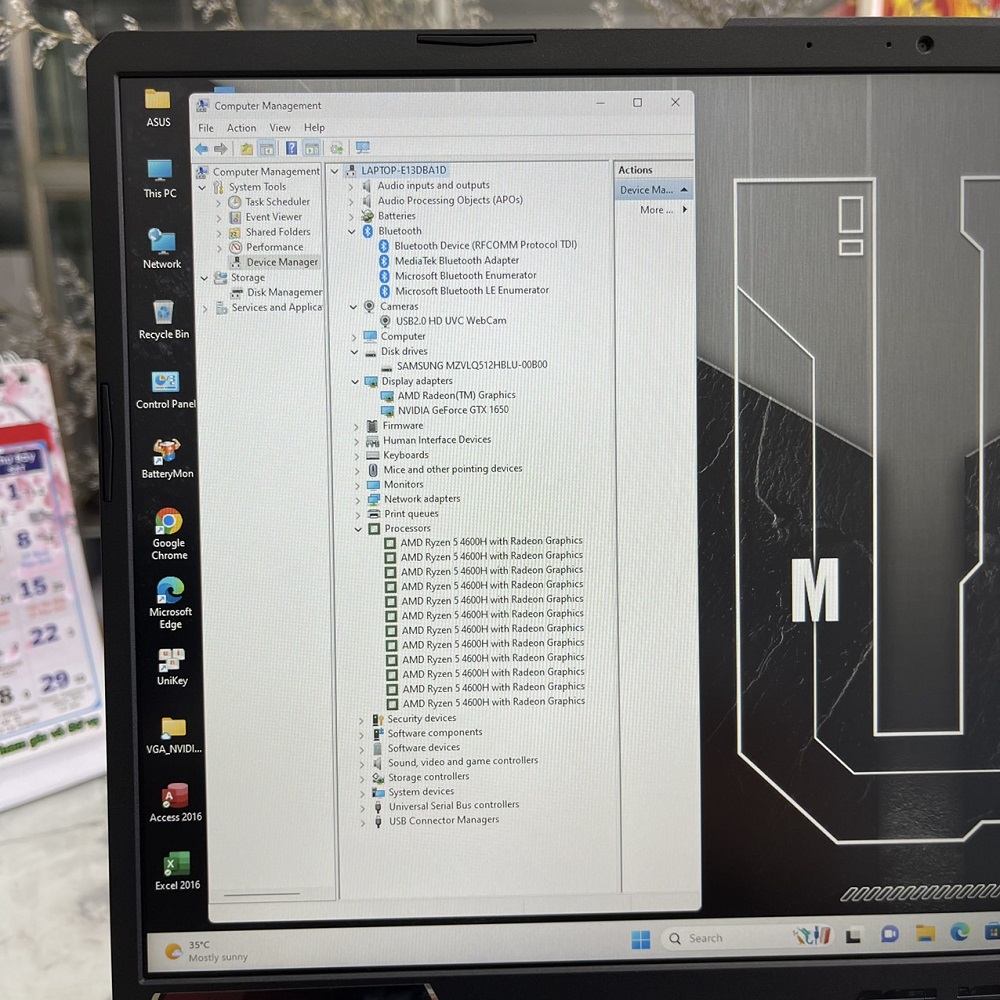Open the Action menu
1000x1000 pixels.
(241, 128)
